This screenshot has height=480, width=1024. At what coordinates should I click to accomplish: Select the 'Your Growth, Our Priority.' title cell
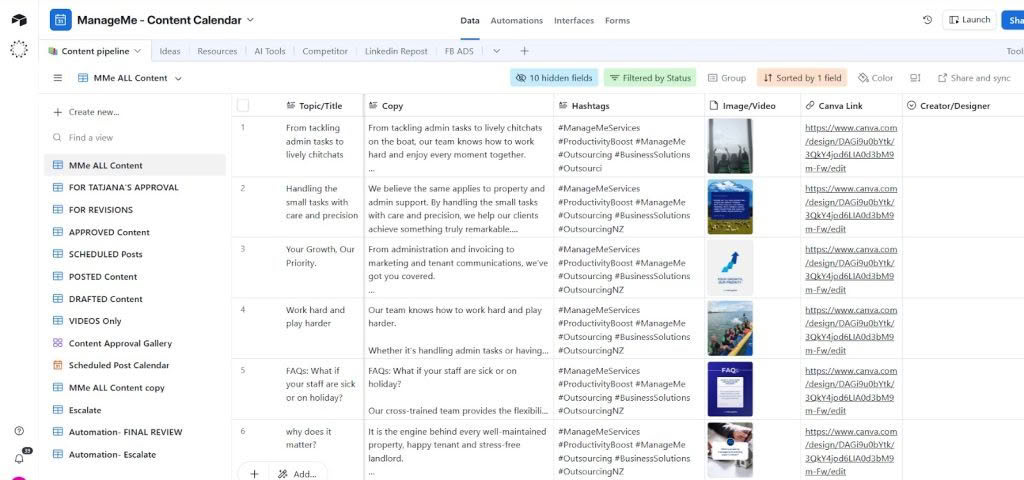point(321,268)
